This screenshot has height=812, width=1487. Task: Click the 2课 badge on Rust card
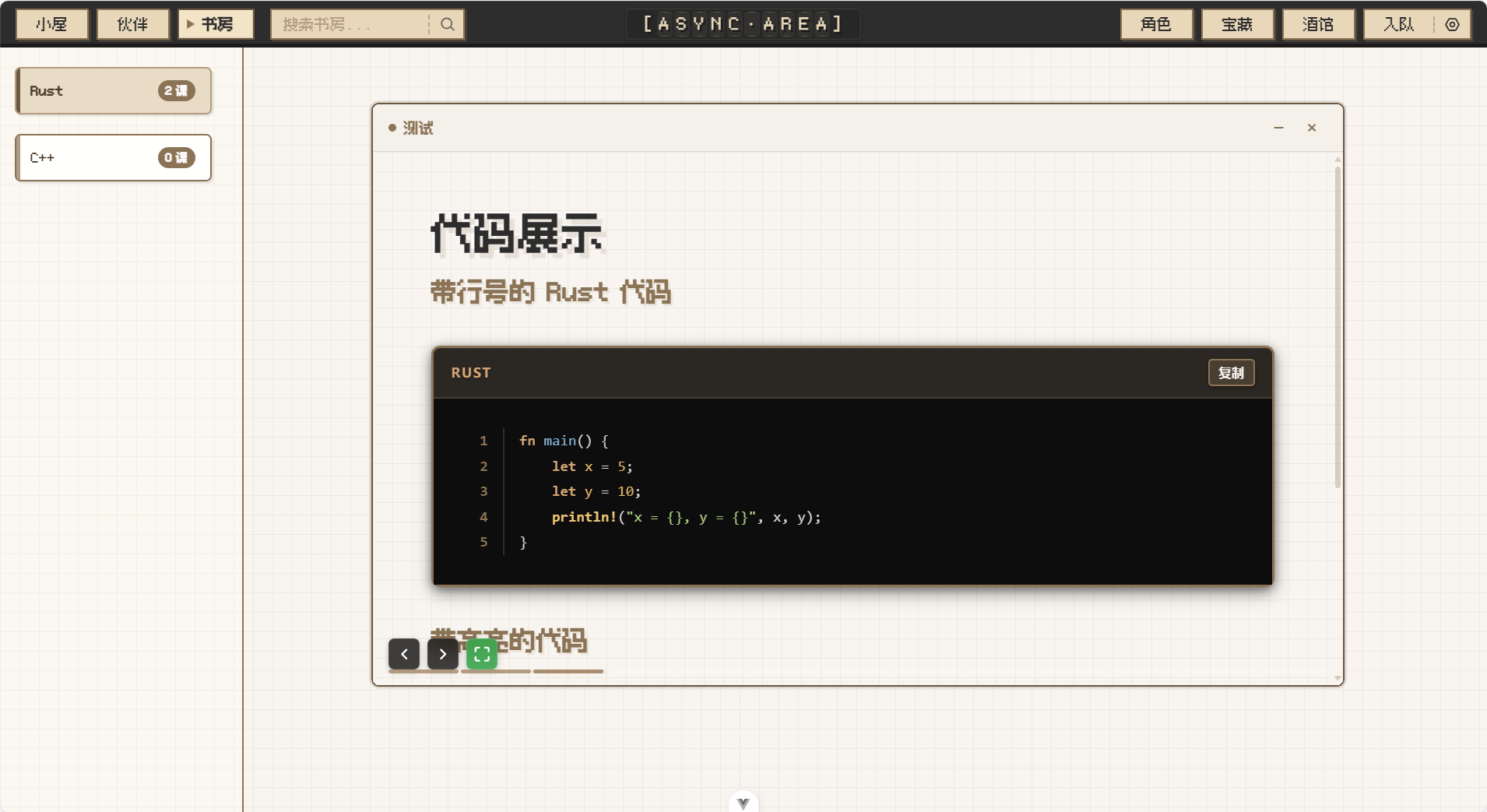tap(176, 90)
